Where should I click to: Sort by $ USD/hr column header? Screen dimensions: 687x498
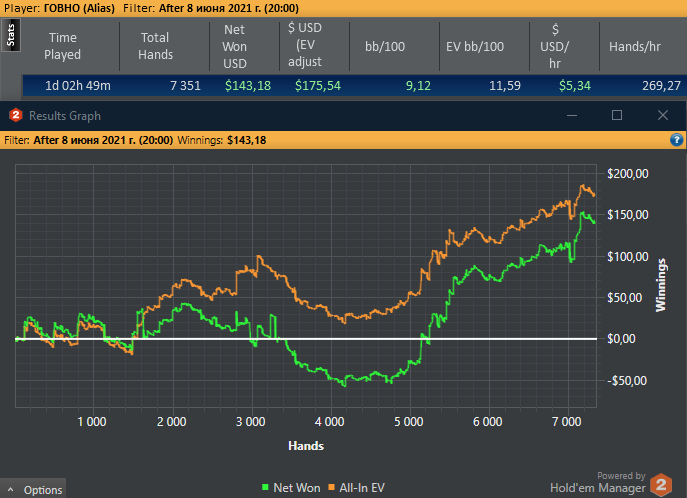tap(555, 46)
